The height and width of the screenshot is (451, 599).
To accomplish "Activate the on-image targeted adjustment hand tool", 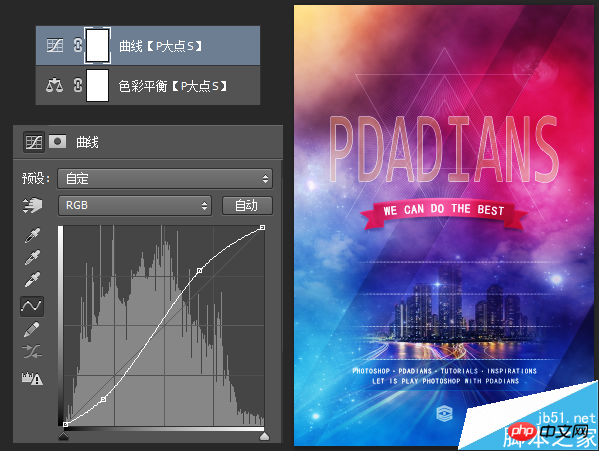I will pyautogui.click(x=32, y=205).
